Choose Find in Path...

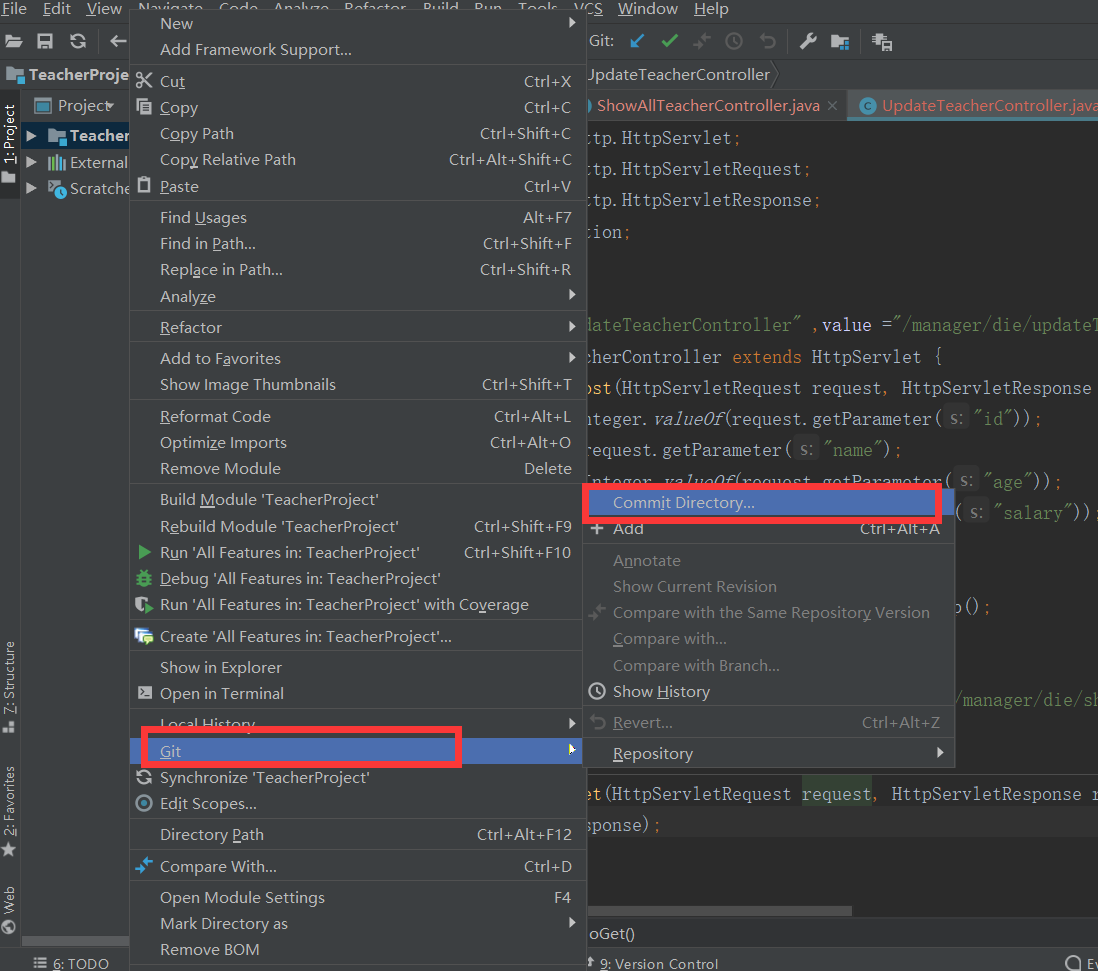(357, 244)
